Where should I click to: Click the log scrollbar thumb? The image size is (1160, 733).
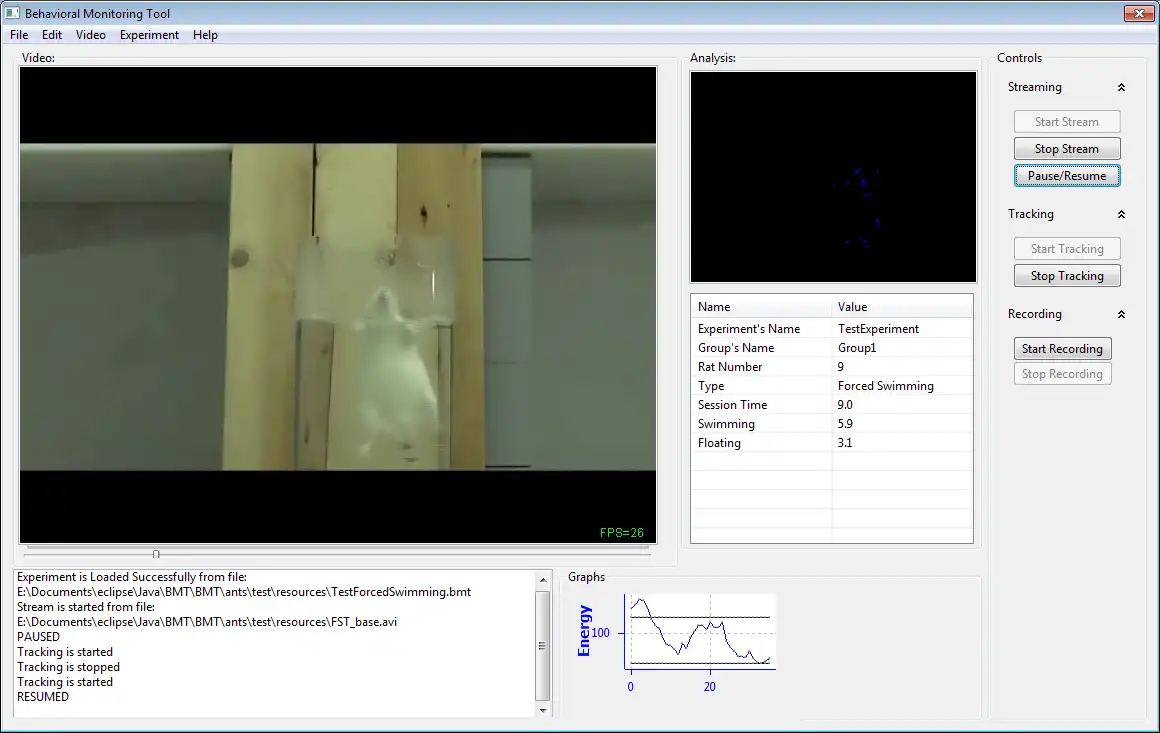pos(542,645)
